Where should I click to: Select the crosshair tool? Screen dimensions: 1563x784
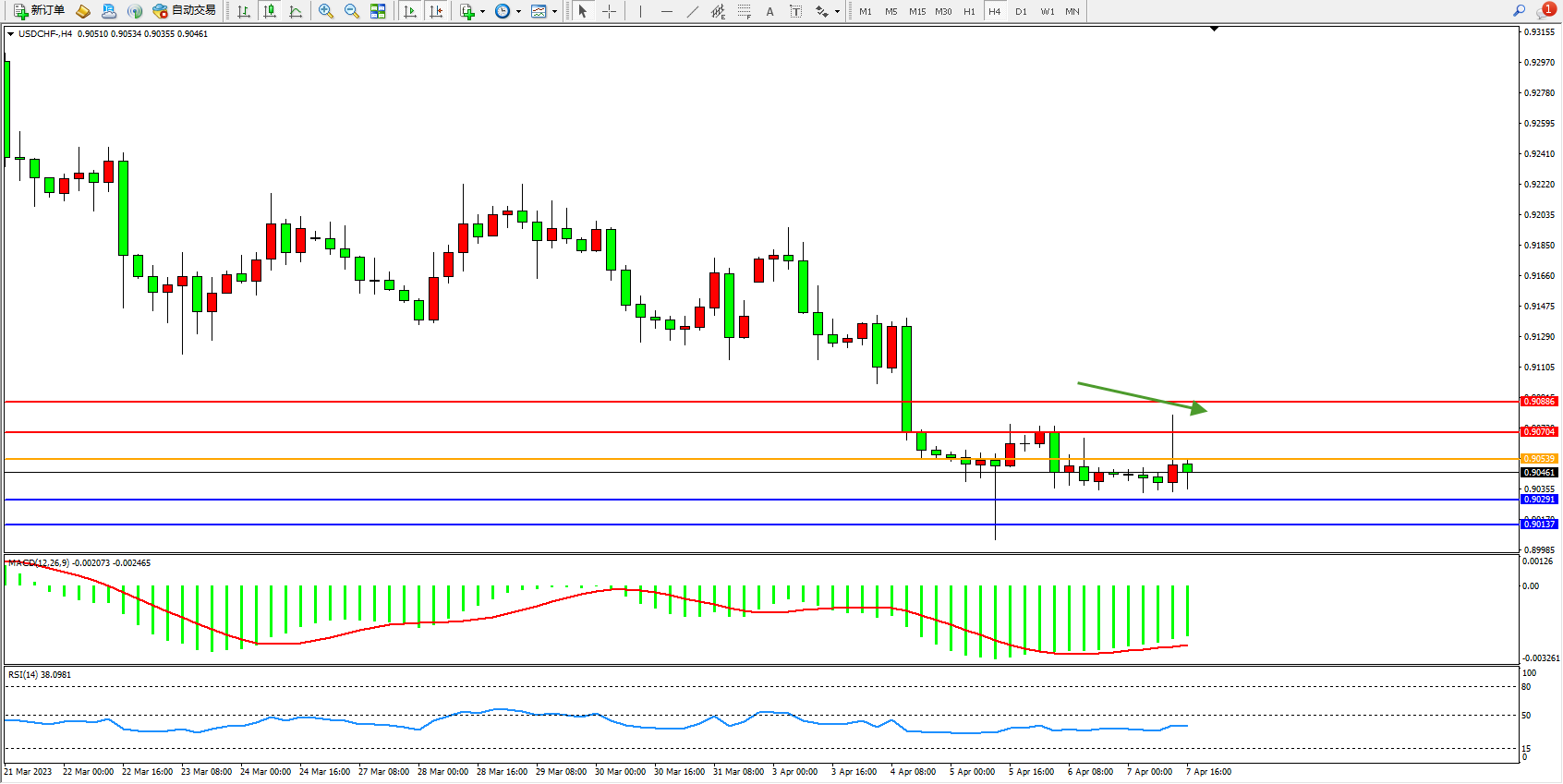610,11
